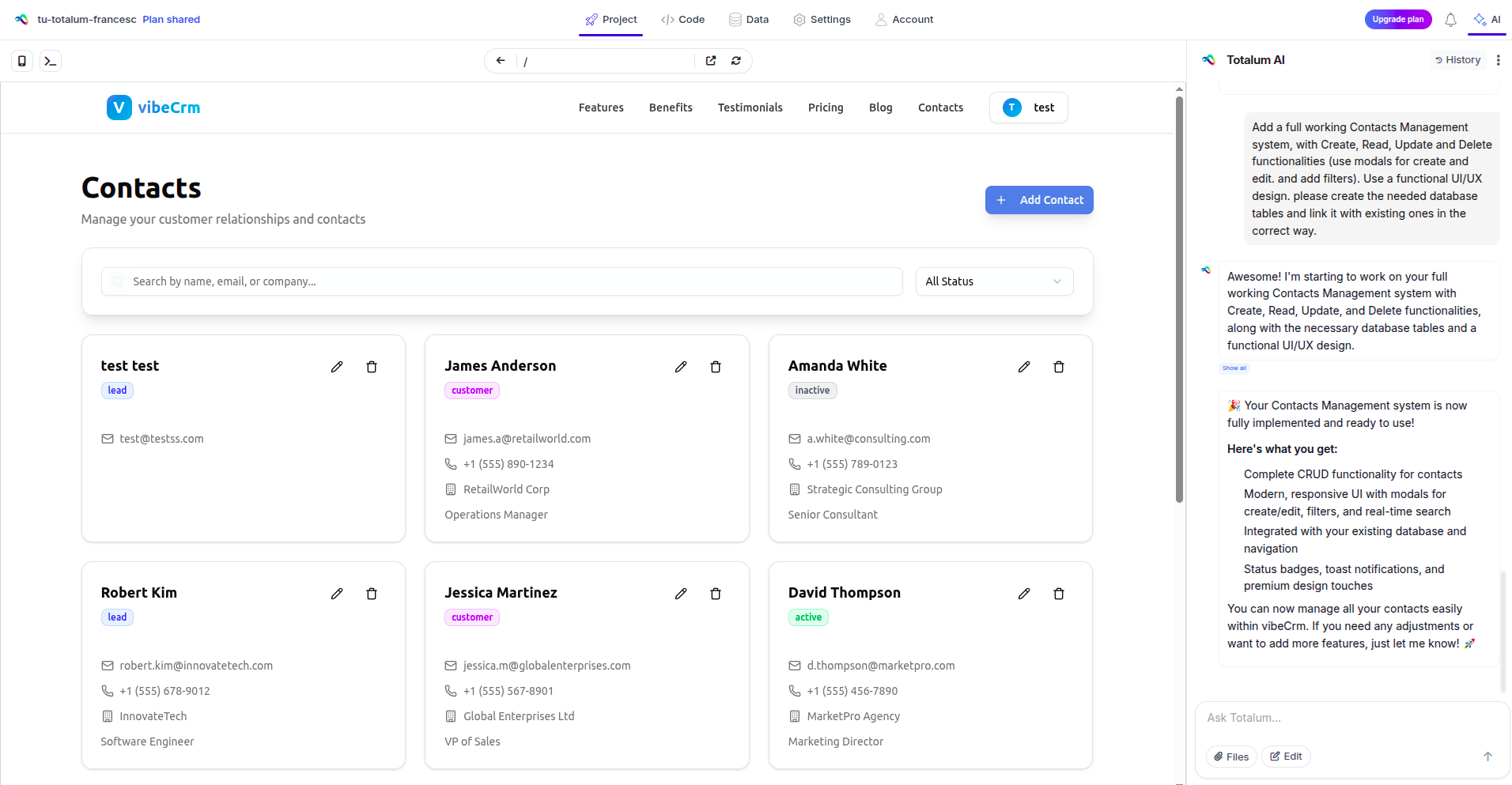This screenshot has width=1512, height=785.
Task: Open the test user account menu
Action: click(1028, 108)
